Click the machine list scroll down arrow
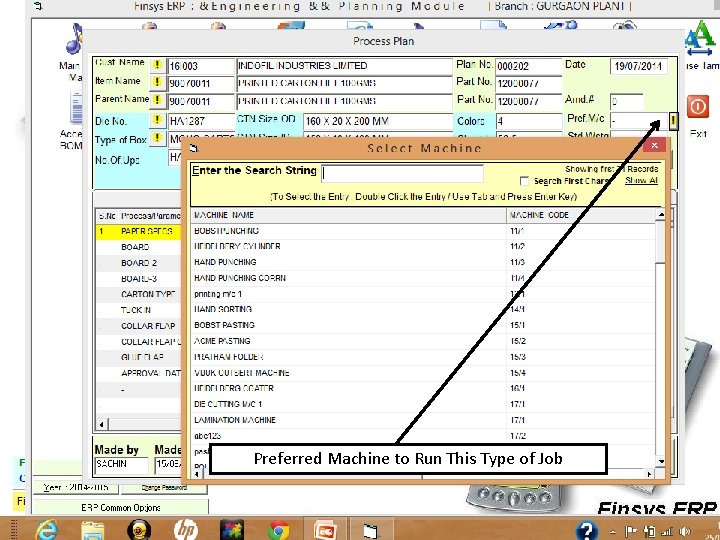 pyautogui.click(x=661, y=461)
